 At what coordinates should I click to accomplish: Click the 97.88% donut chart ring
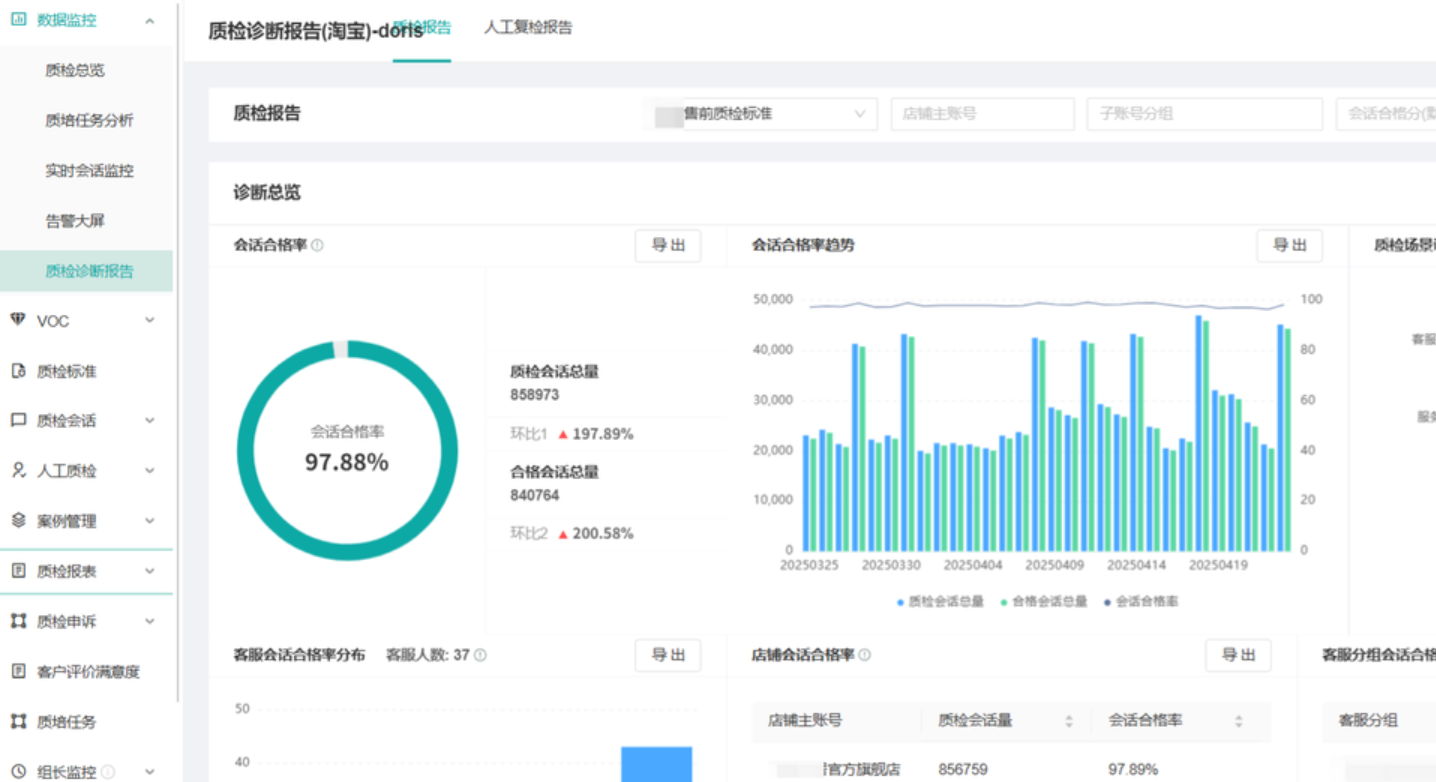(347, 450)
